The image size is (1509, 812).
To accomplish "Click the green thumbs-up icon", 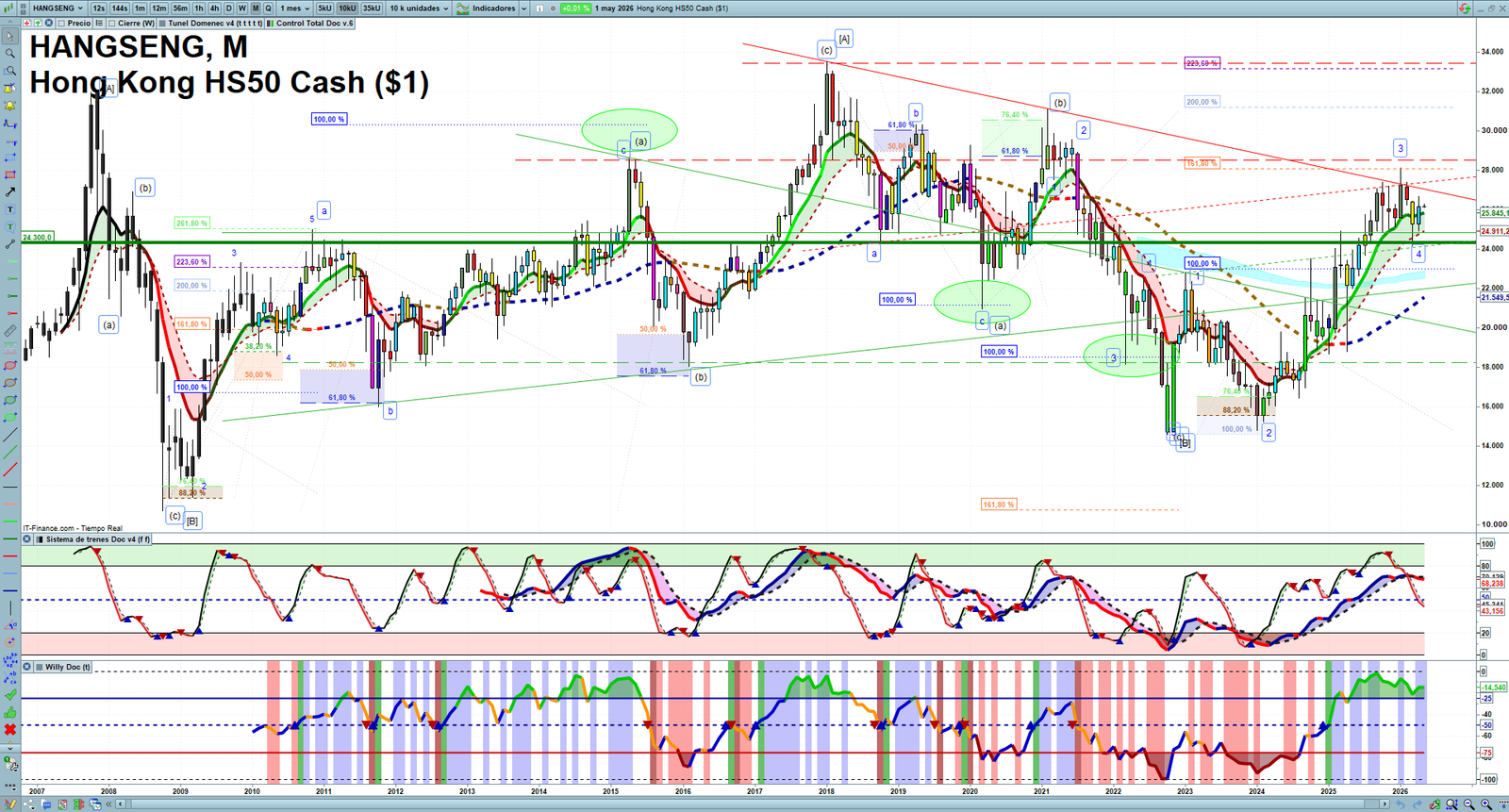I will (x=10, y=712).
